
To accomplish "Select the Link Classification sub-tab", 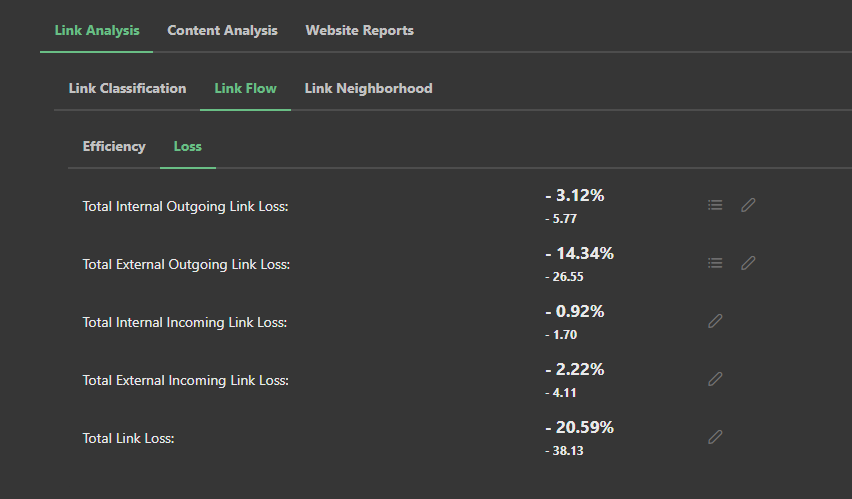I will [127, 88].
